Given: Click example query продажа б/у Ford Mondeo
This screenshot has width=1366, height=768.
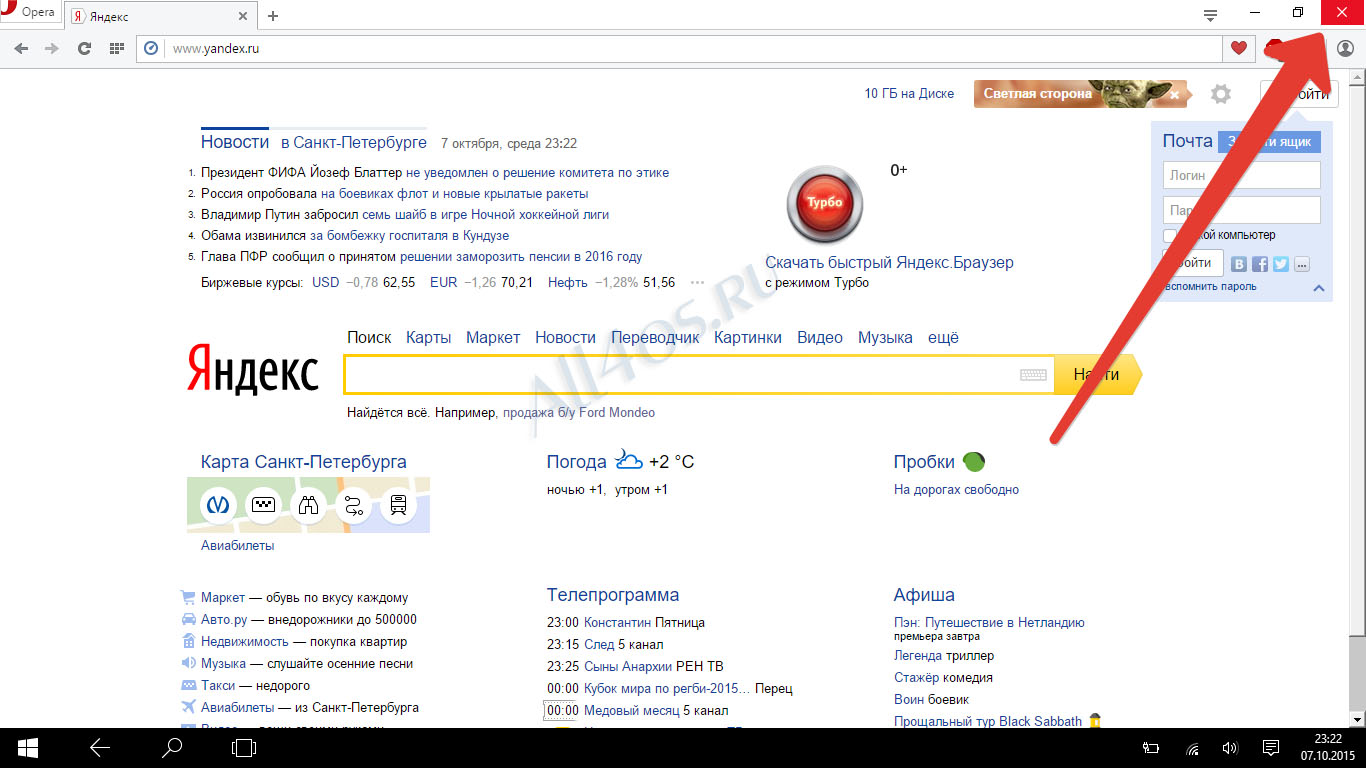Looking at the screenshot, I should pyautogui.click(x=579, y=412).
